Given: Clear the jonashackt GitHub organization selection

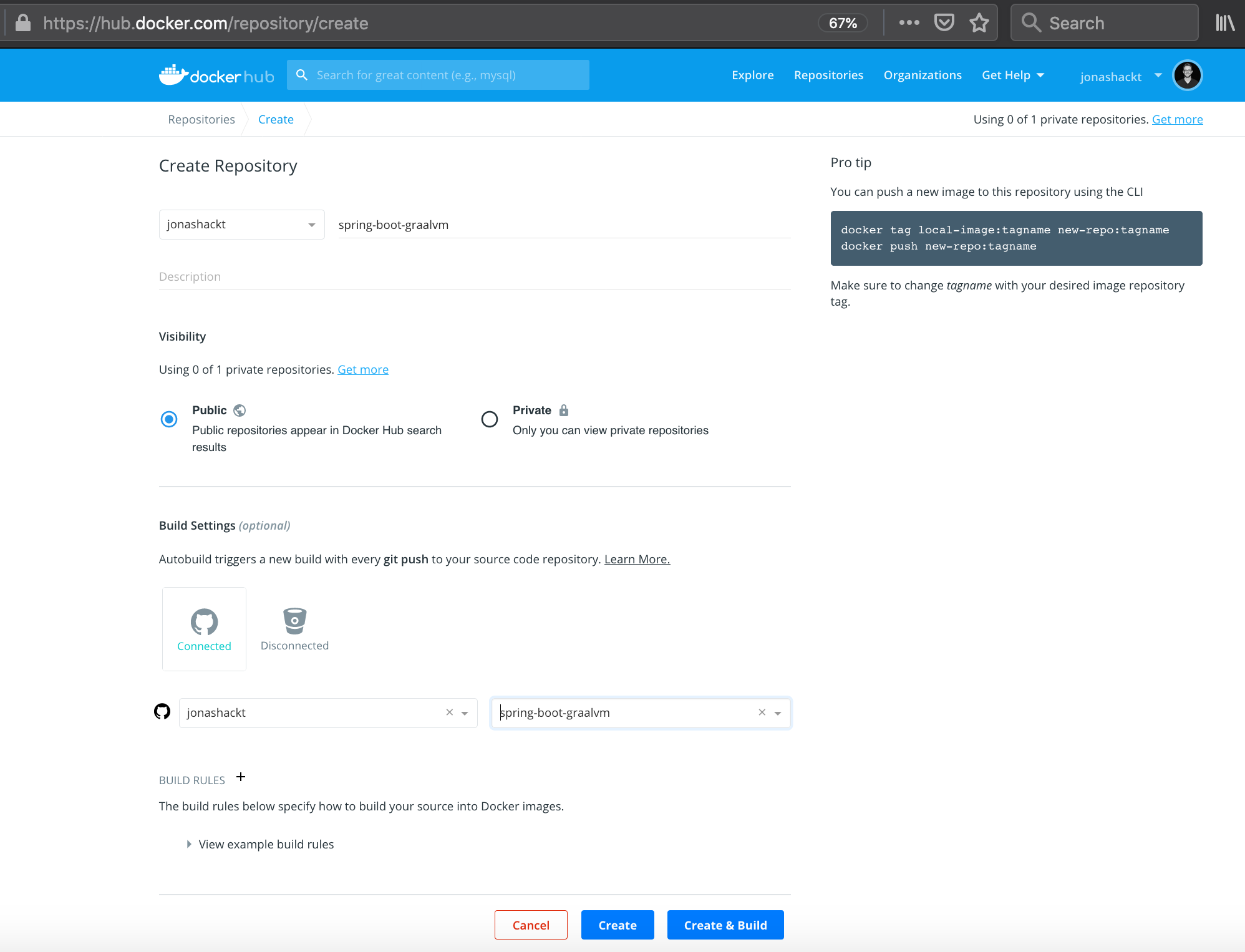Looking at the screenshot, I should click(x=449, y=712).
